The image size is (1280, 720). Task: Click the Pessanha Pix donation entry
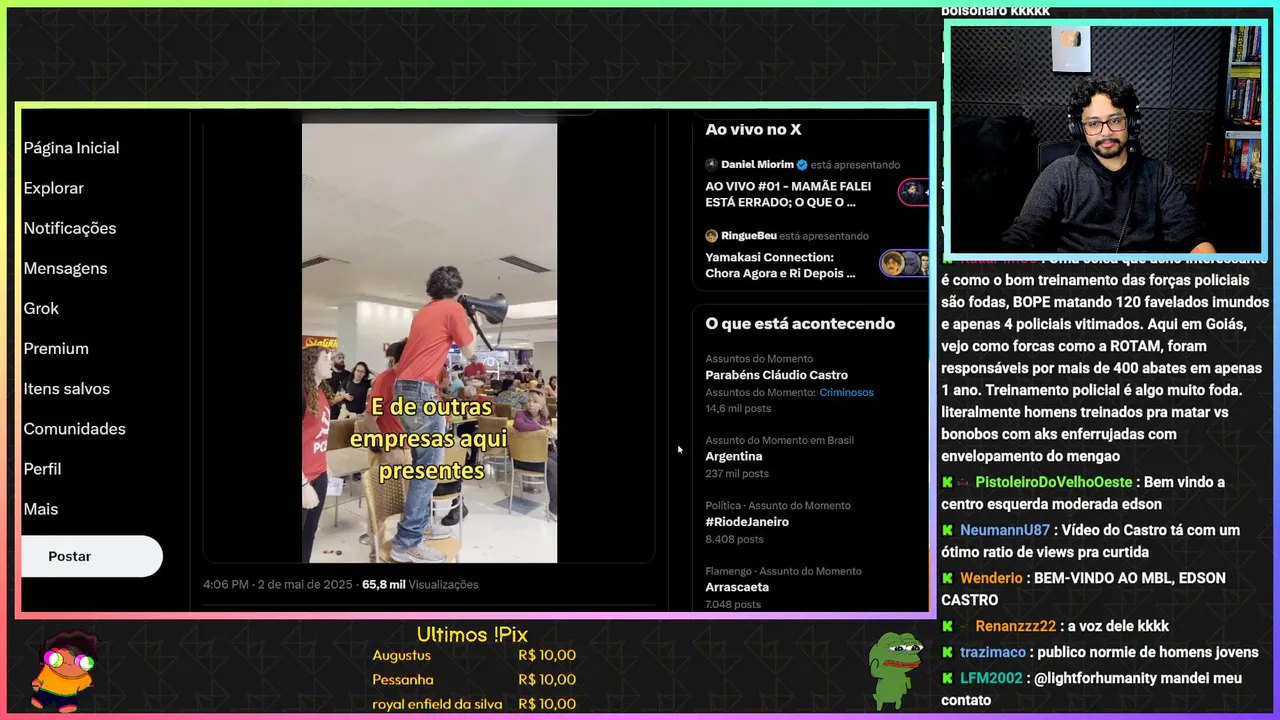474,679
